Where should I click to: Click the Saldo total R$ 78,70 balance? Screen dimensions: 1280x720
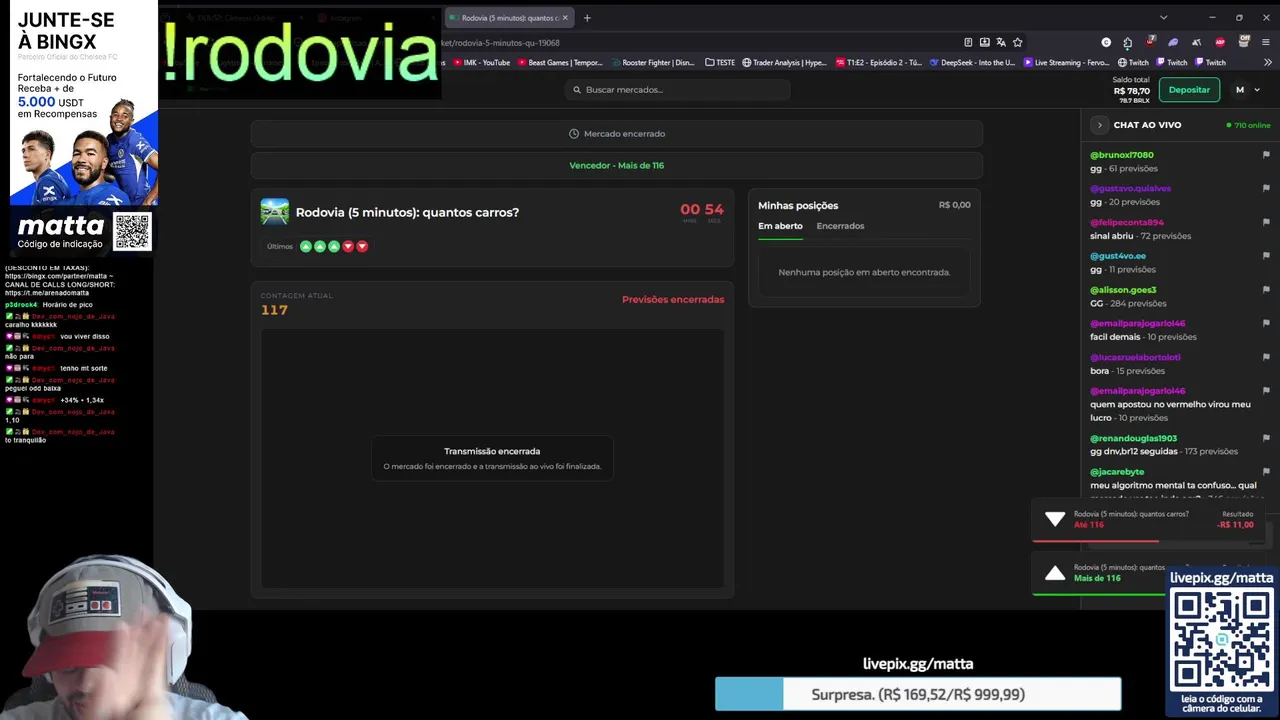(1131, 90)
